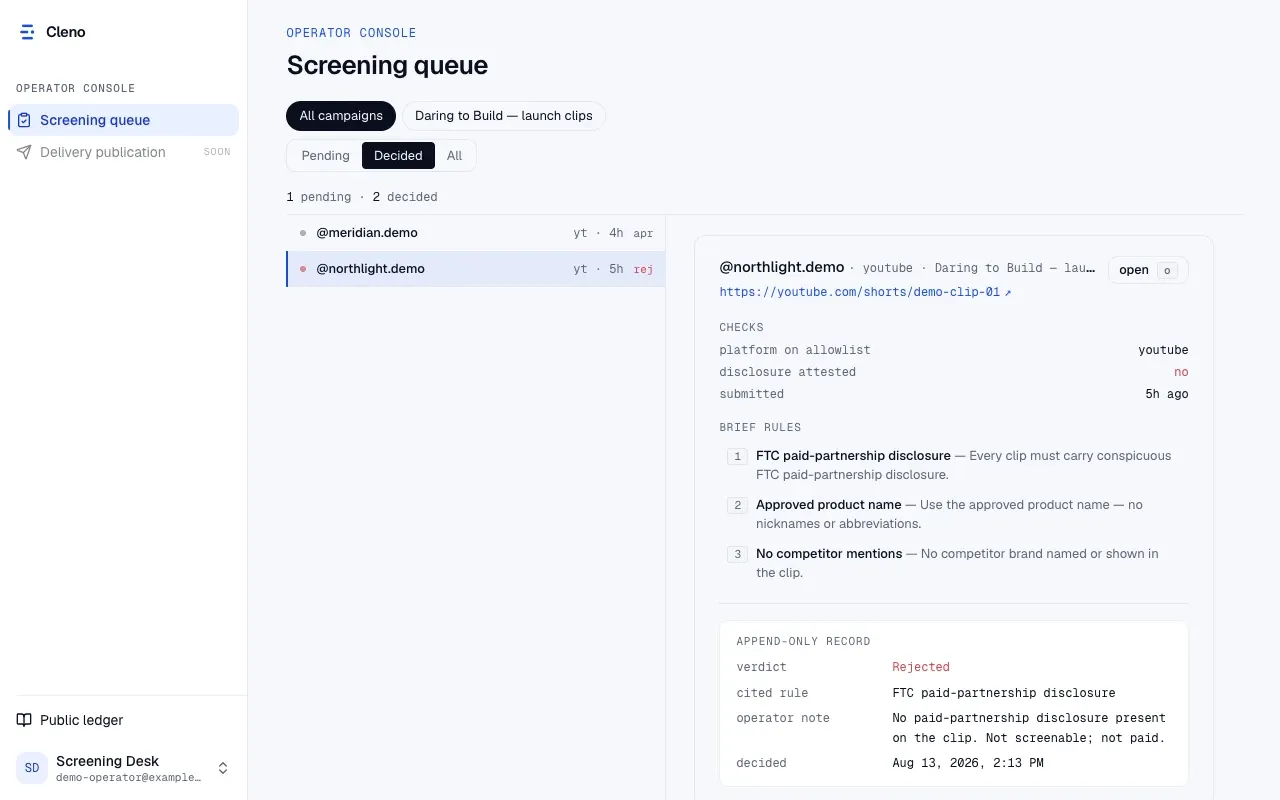The image size is (1280, 800).
Task: Select Daring to Build launch clips chip
Action: coord(504,116)
